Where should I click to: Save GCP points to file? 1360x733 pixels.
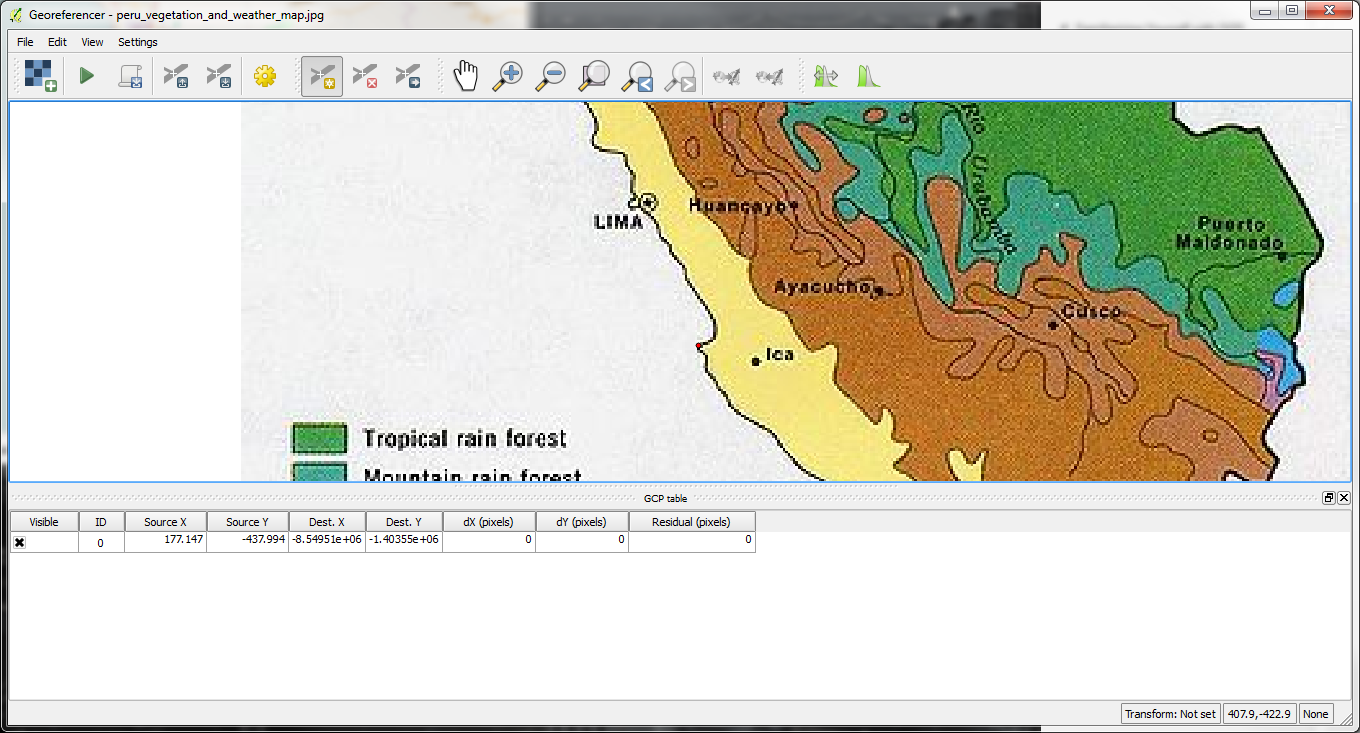pyautogui.click(x=218, y=76)
